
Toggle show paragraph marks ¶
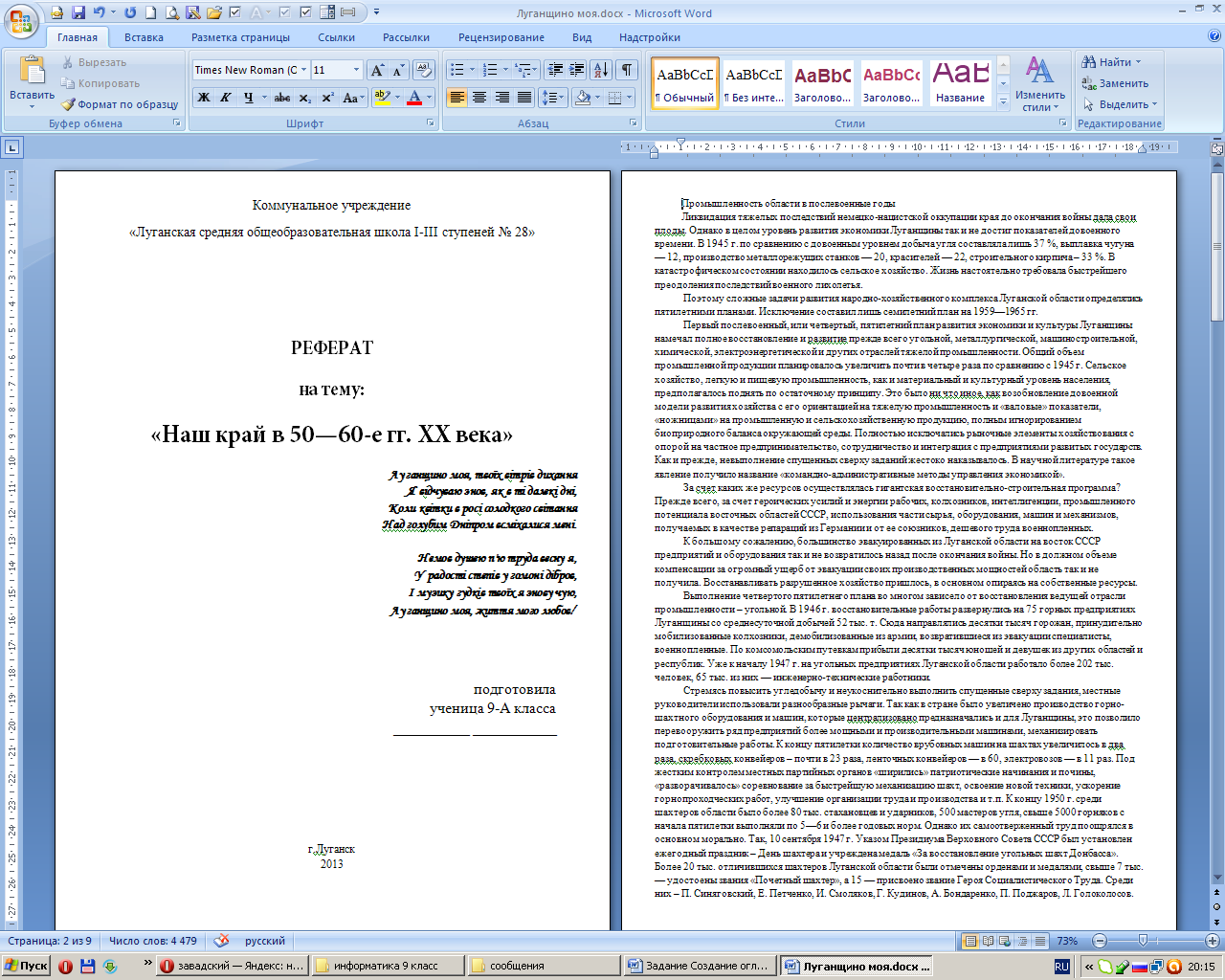pos(626,70)
